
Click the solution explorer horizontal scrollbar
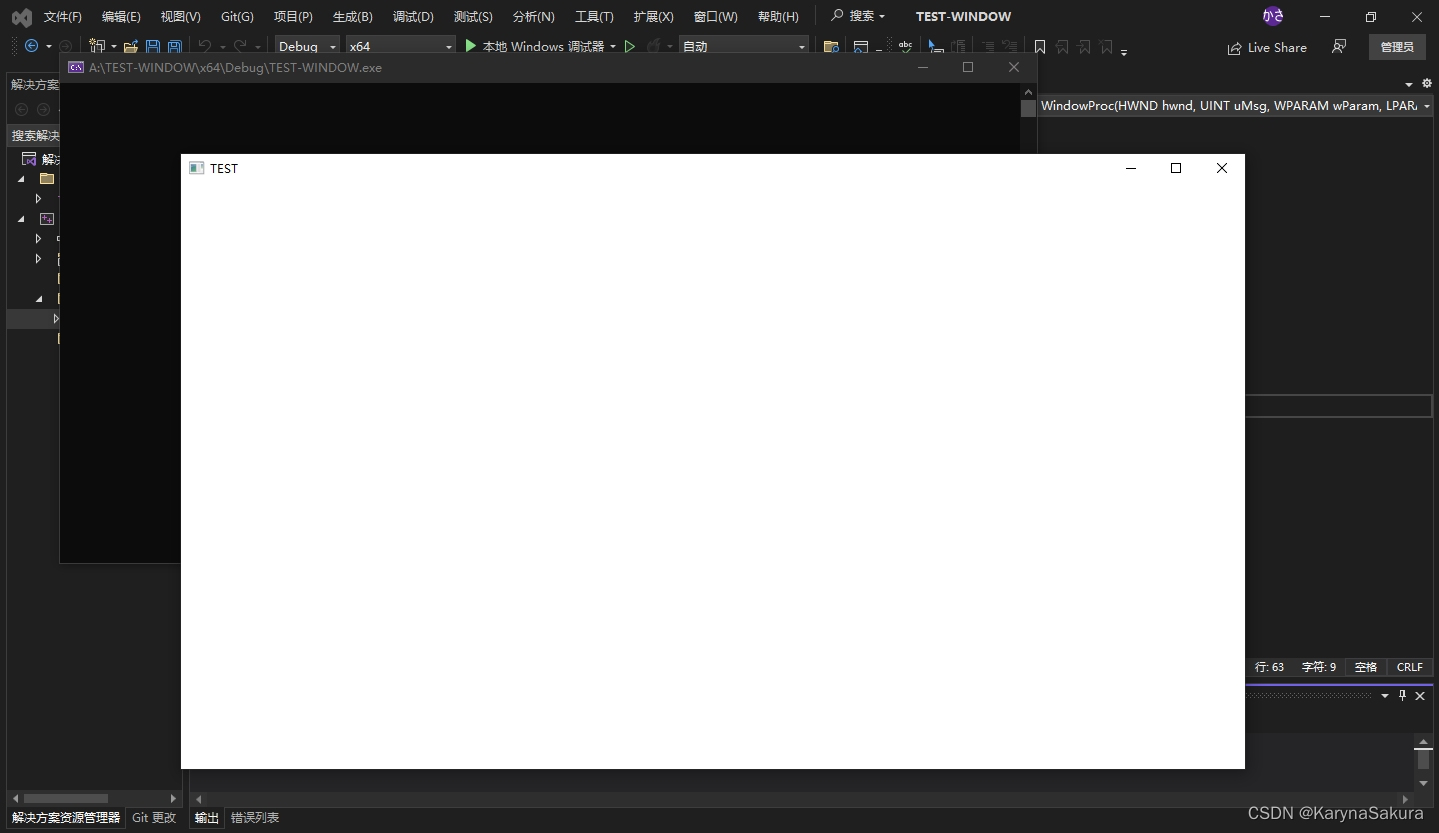(x=66, y=799)
